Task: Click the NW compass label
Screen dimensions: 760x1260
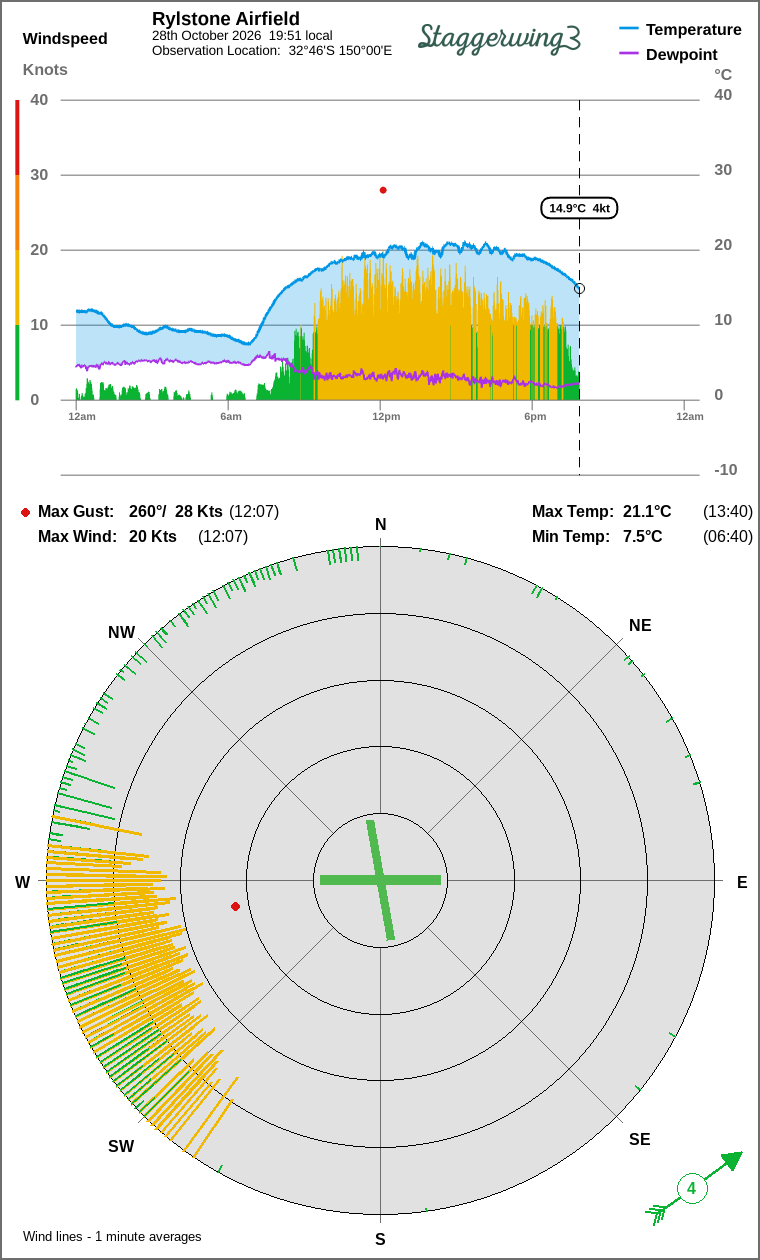Action: 121,632
